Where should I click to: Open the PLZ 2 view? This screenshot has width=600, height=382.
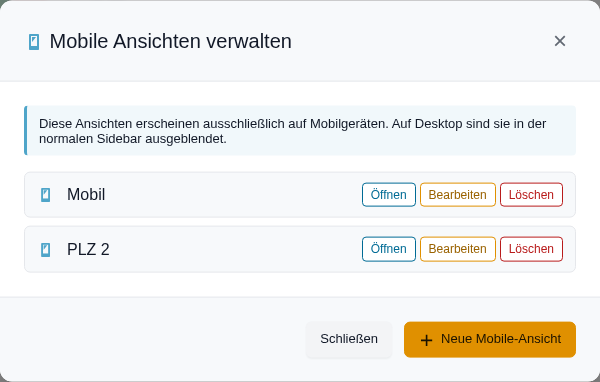click(389, 249)
